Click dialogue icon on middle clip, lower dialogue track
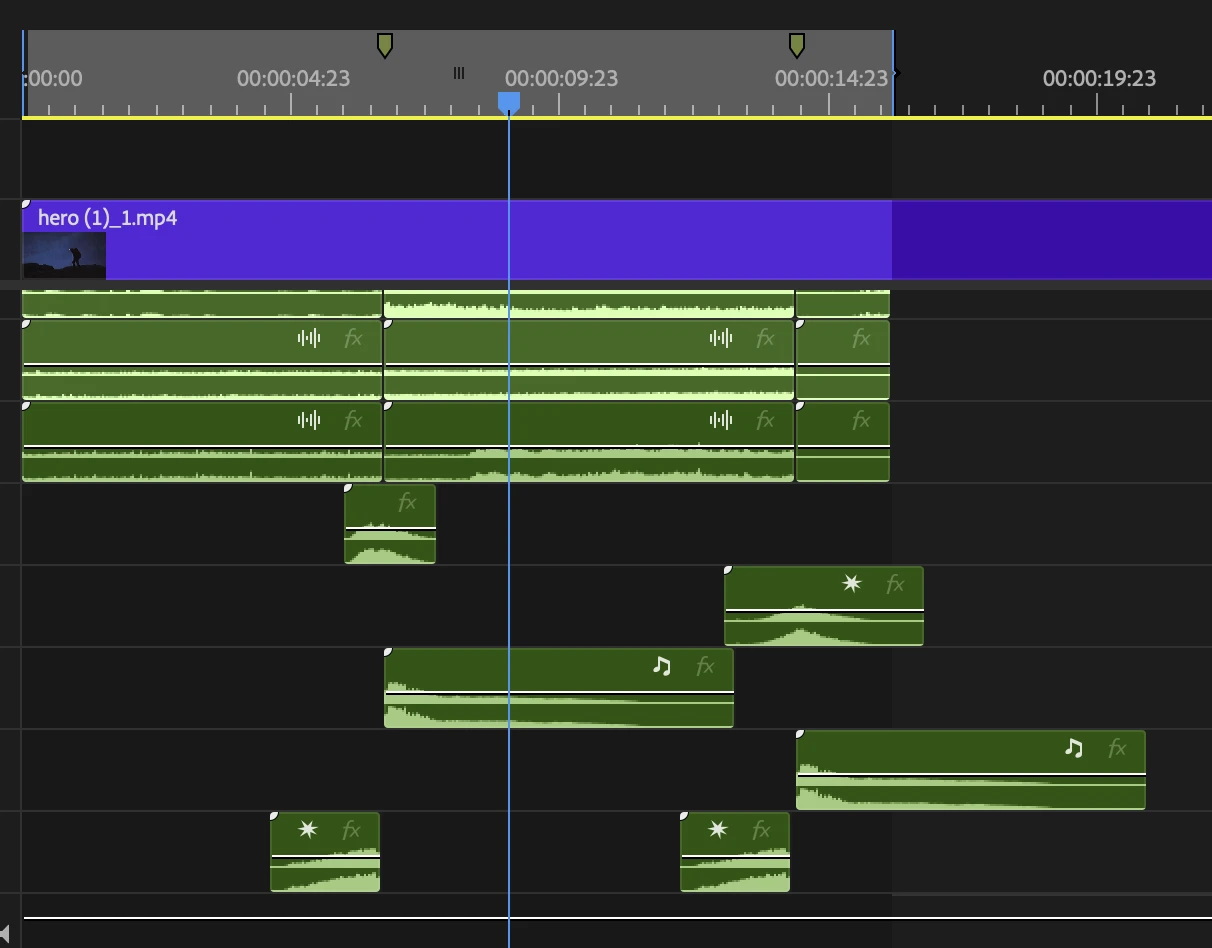Viewport: 1212px width, 948px height. tap(721, 420)
